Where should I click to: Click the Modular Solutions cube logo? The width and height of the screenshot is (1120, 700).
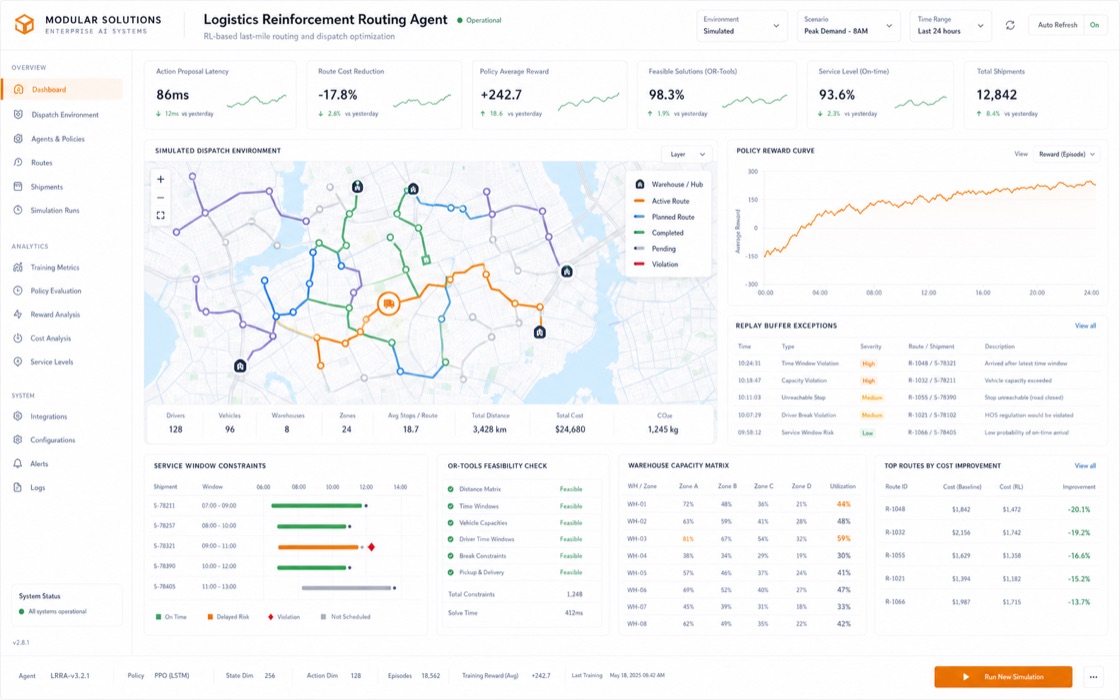pos(24,24)
